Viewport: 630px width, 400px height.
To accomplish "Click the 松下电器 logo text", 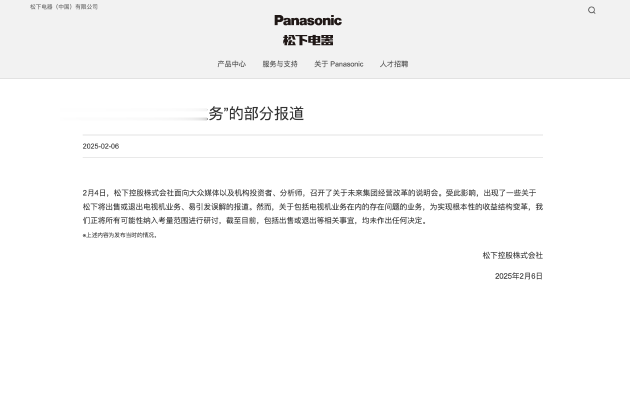I will point(308,40).
